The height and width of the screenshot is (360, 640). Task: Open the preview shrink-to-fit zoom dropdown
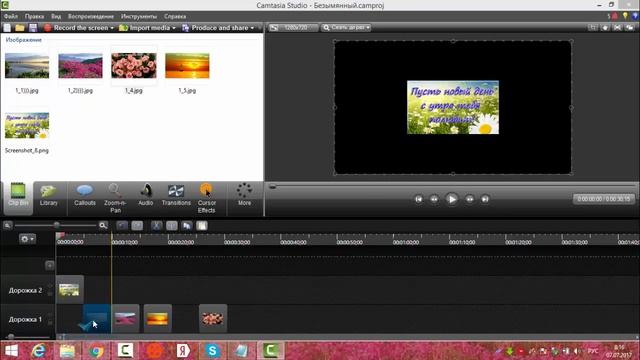tap(346, 27)
